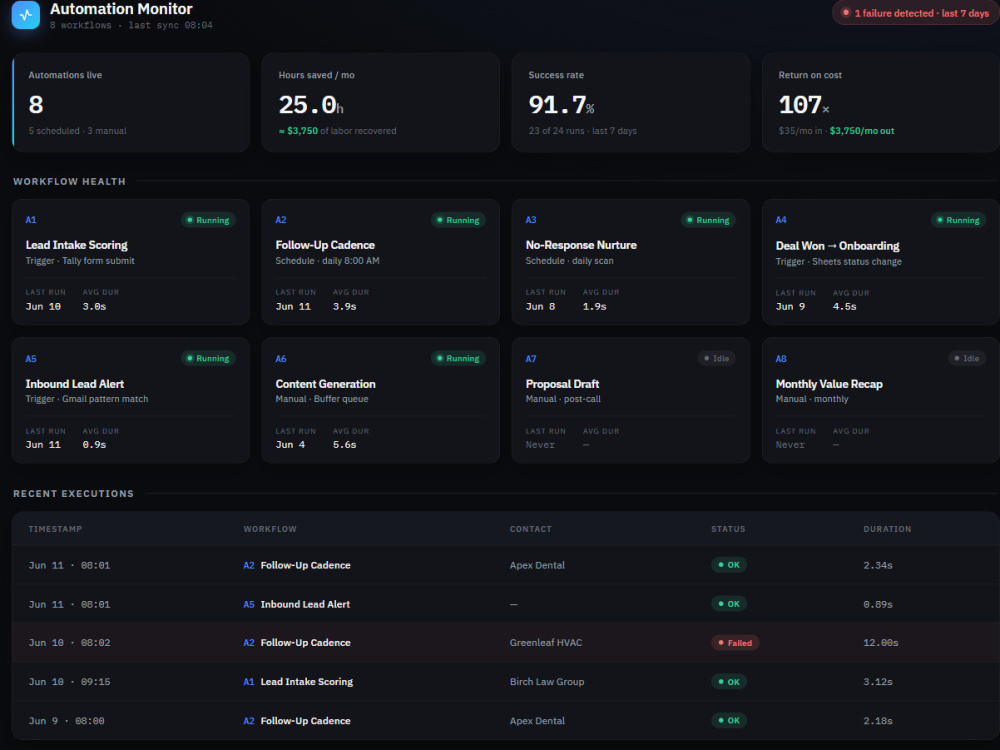Select the Jun 11 Inbound Lead Alert execution
This screenshot has height=750, width=1000.
pos(505,604)
